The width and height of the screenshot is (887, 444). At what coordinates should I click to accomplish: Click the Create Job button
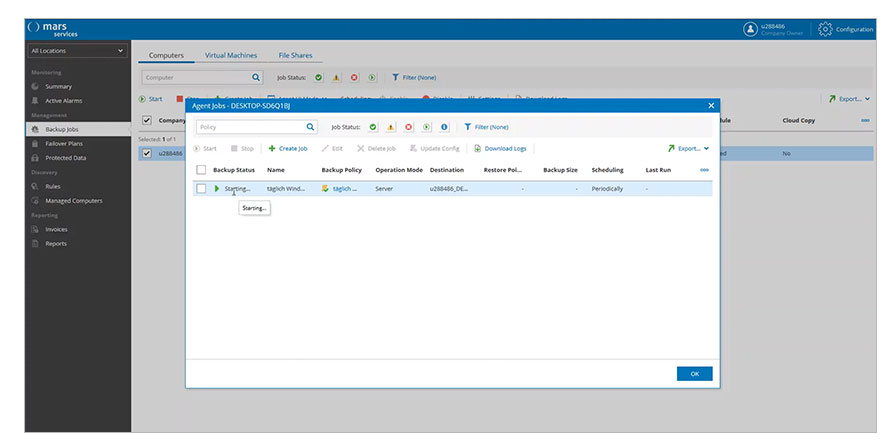point(287,148)
